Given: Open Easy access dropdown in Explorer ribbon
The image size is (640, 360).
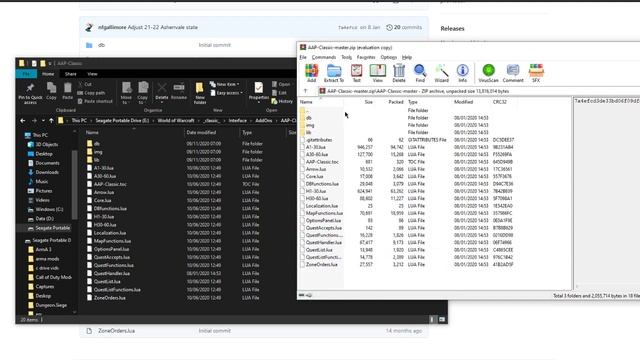Looking at the screenshot, I should tap(226, 93).
